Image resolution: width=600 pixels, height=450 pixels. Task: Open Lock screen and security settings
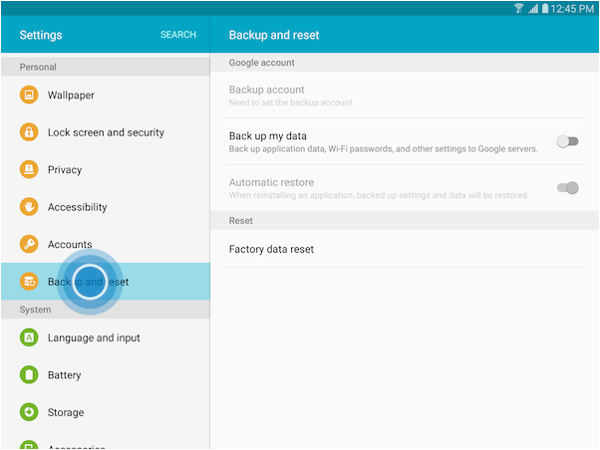pyautogui.click(x=106, y=132)
